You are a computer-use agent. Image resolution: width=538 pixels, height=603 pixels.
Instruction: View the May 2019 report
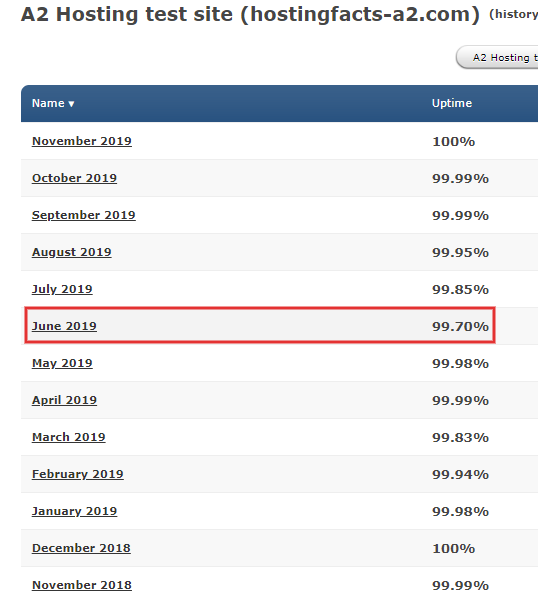[x=62, y=363]
